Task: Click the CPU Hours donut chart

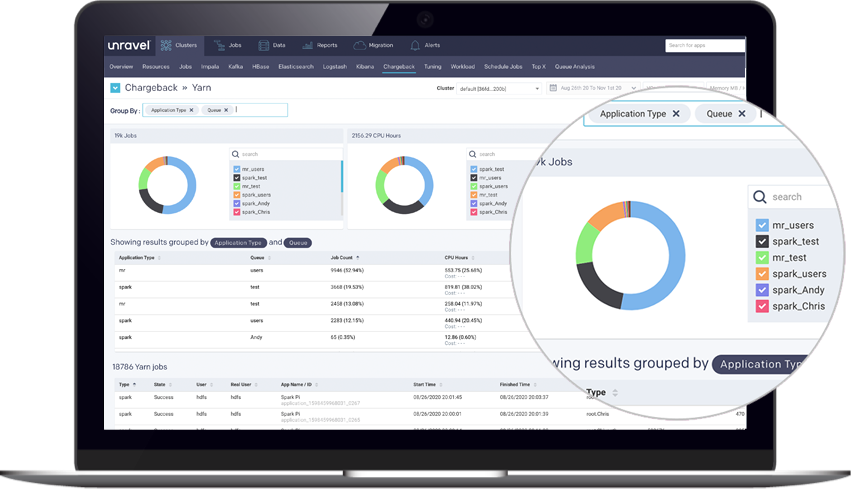Action: point(404,185)
